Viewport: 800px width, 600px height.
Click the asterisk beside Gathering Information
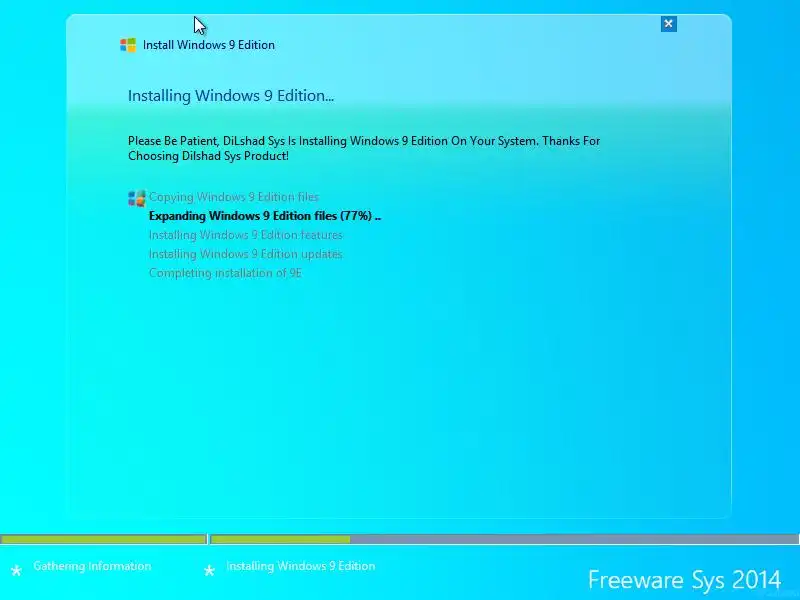click(x=16, y=570)
